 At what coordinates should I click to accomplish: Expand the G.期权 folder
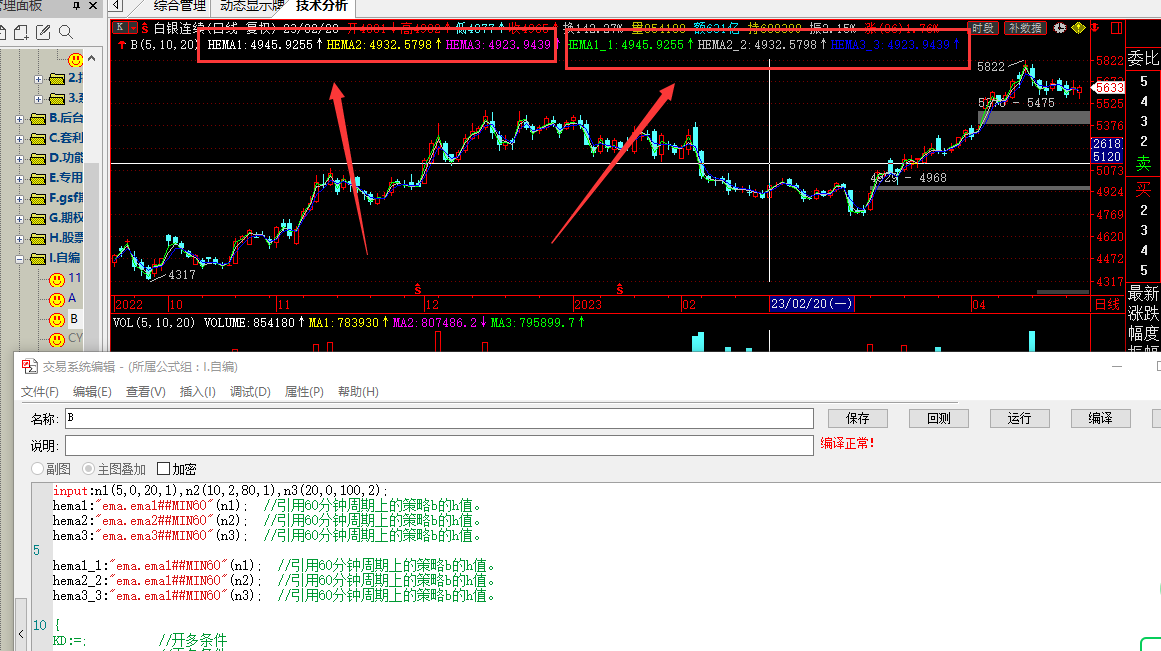coord(19,218)
